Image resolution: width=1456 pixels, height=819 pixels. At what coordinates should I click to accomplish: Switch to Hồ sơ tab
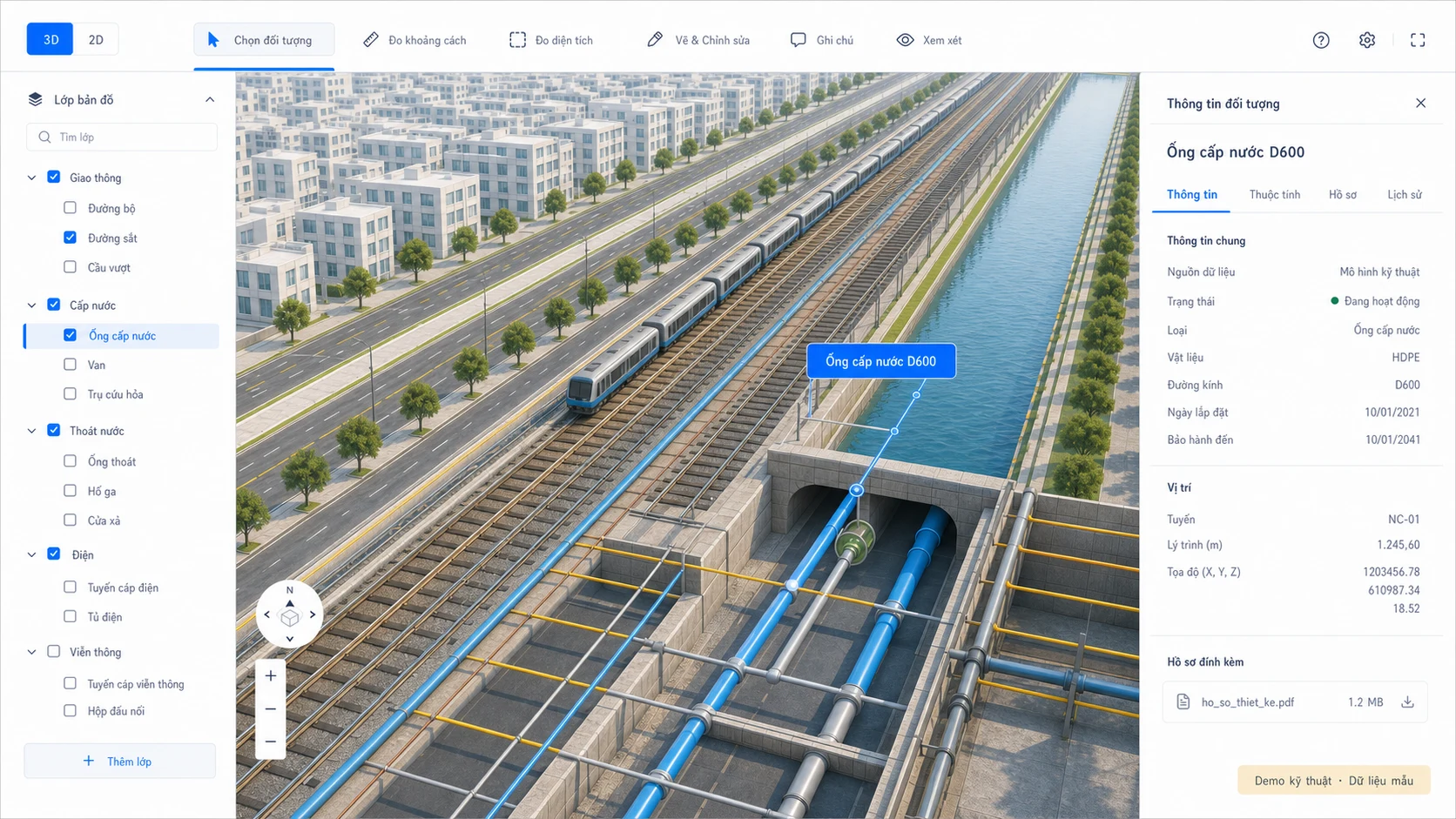tap(1342, 194)
